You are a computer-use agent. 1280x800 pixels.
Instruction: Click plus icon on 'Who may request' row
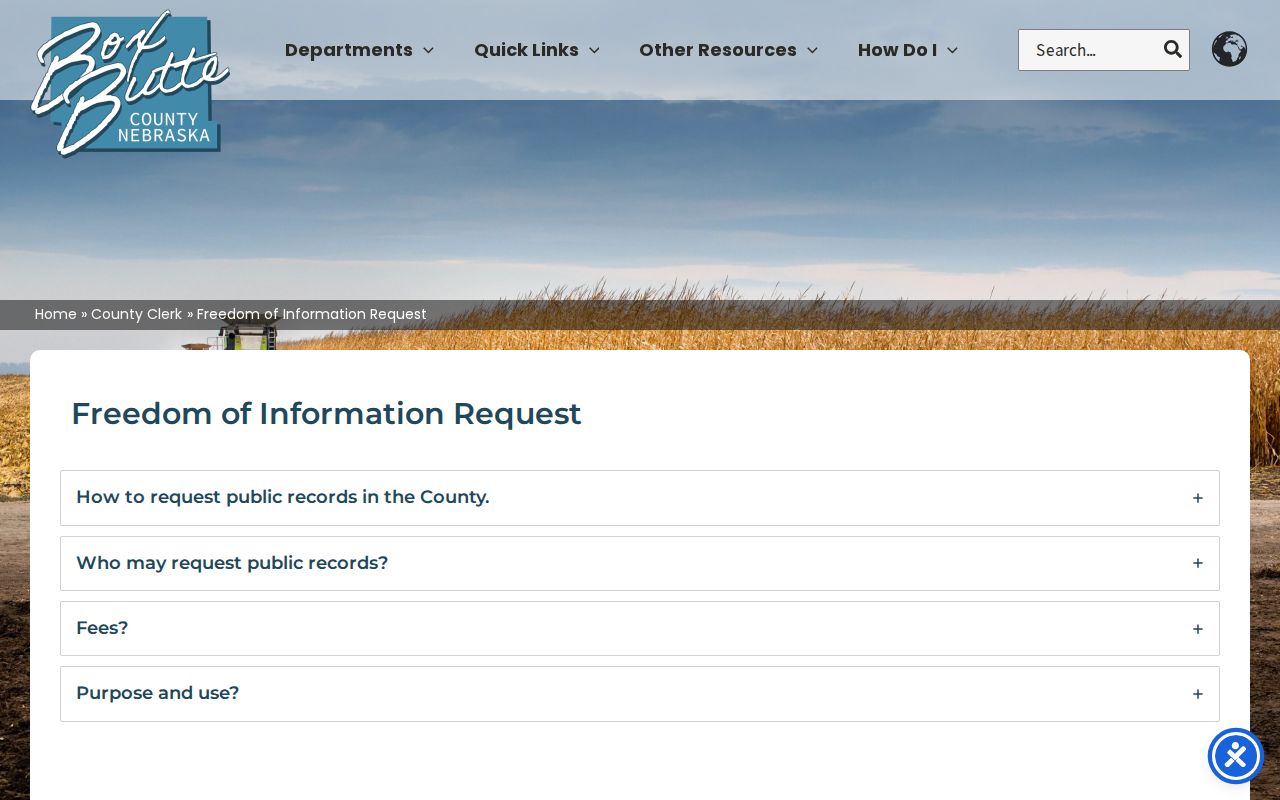pos(1197,563)
